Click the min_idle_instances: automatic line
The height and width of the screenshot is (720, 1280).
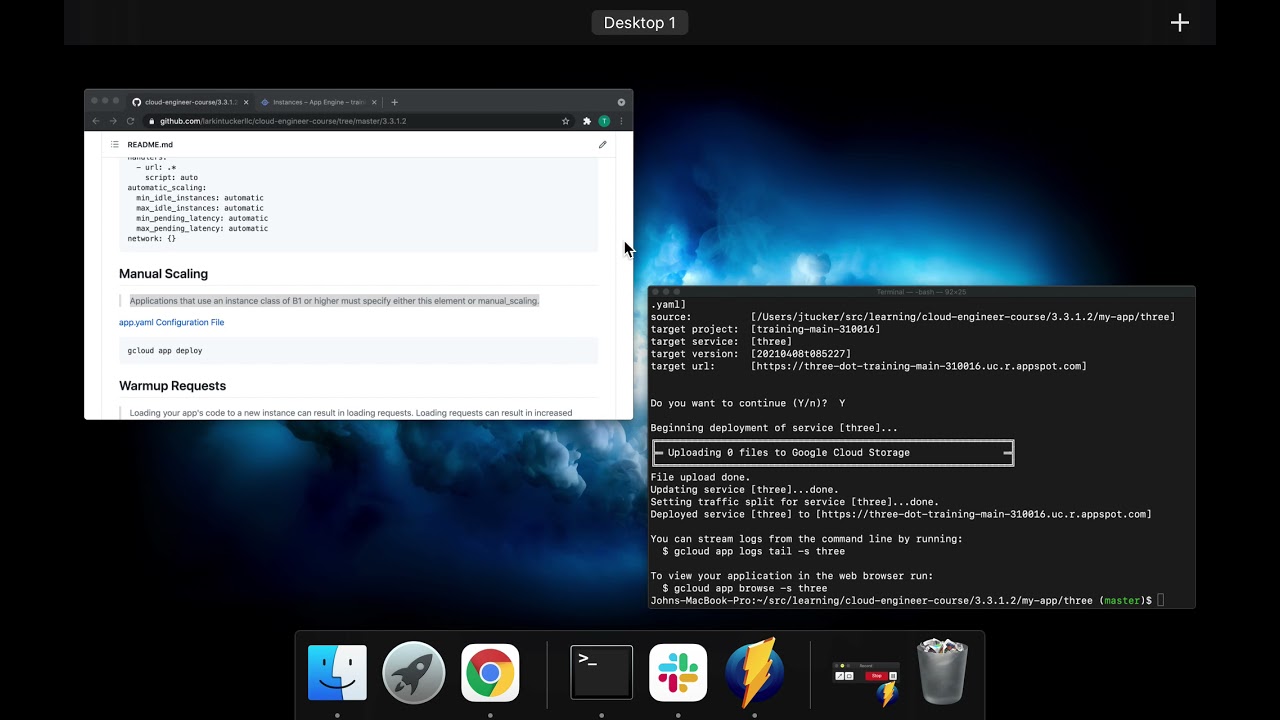tap(200, 198)
